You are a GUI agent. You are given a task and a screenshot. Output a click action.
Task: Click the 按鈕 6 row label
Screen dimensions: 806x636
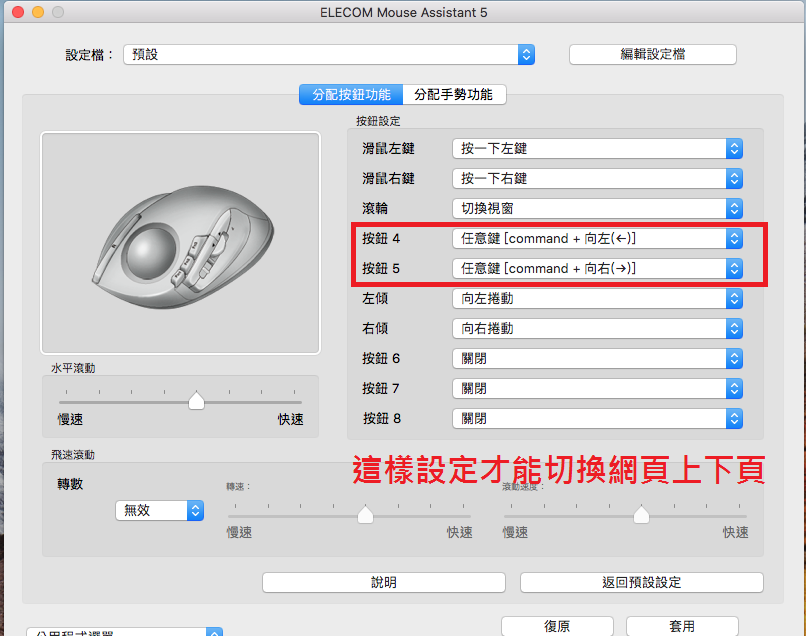(x=381, y=358)
